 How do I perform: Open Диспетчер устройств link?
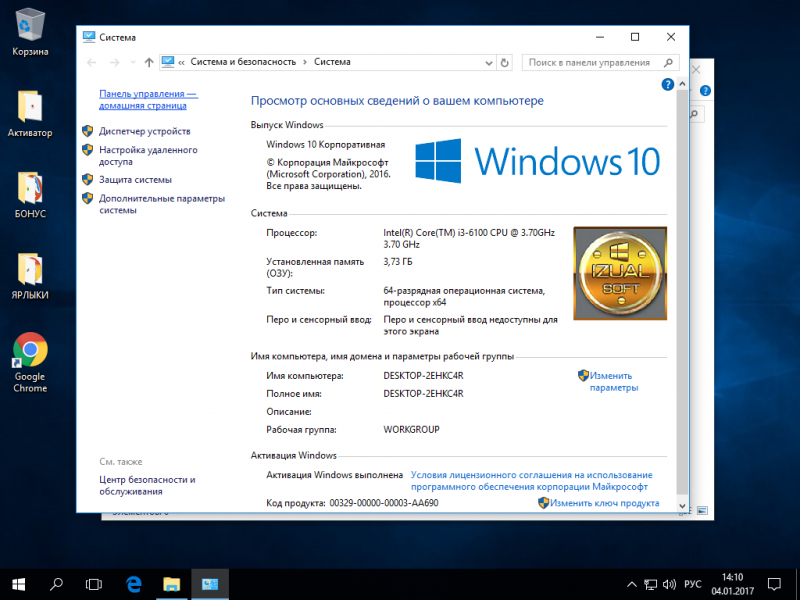click(x=144, y=131)
